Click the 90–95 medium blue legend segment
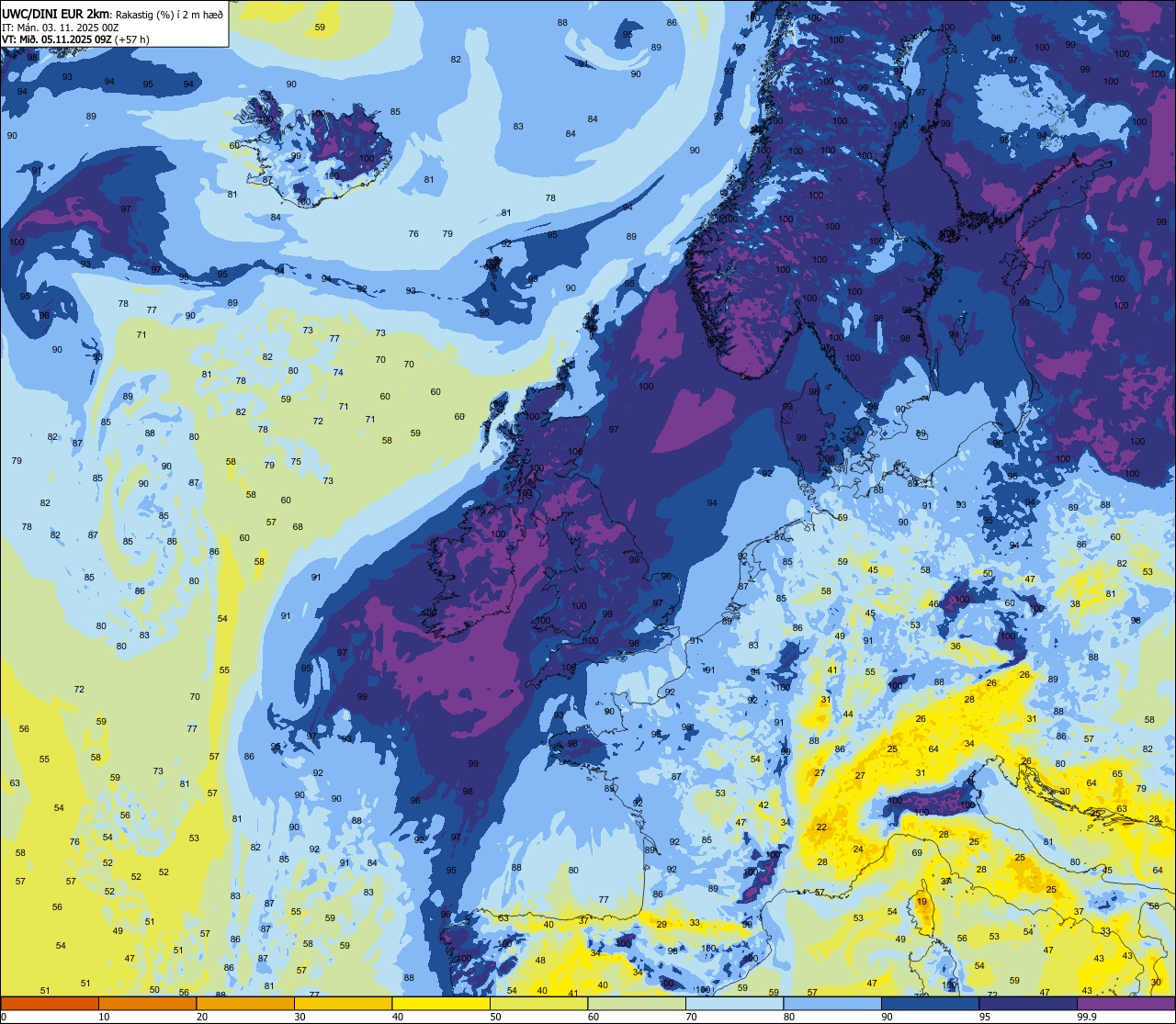The image size is (1176, 1024). 930,1004
